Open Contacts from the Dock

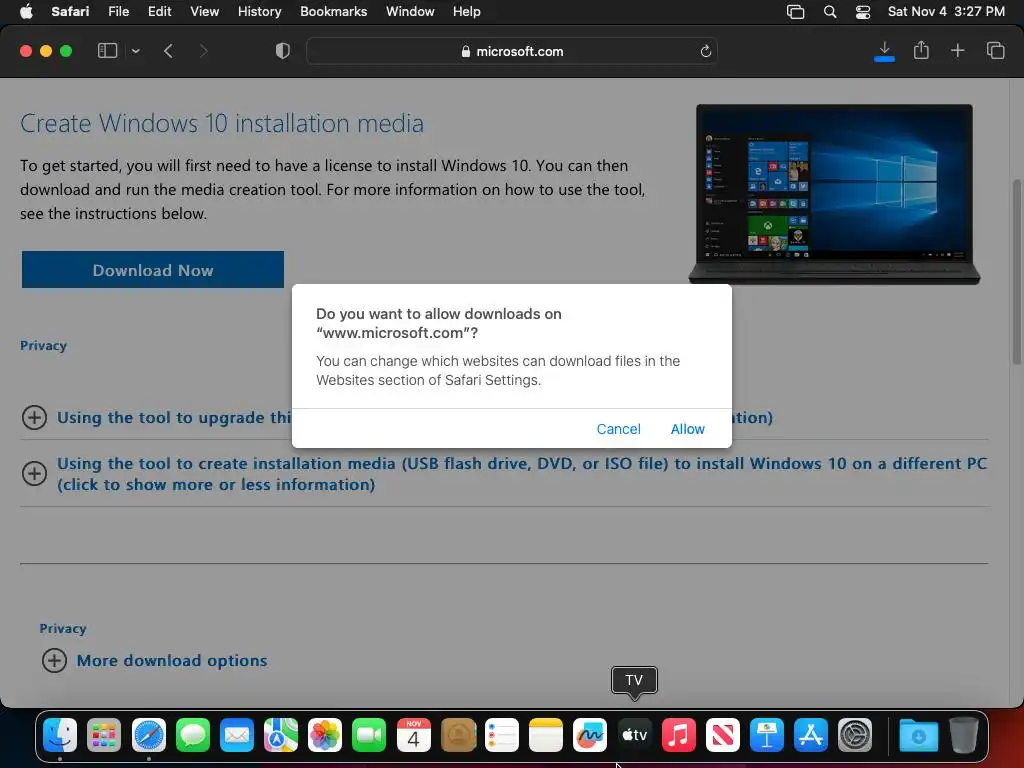[458, 735]
